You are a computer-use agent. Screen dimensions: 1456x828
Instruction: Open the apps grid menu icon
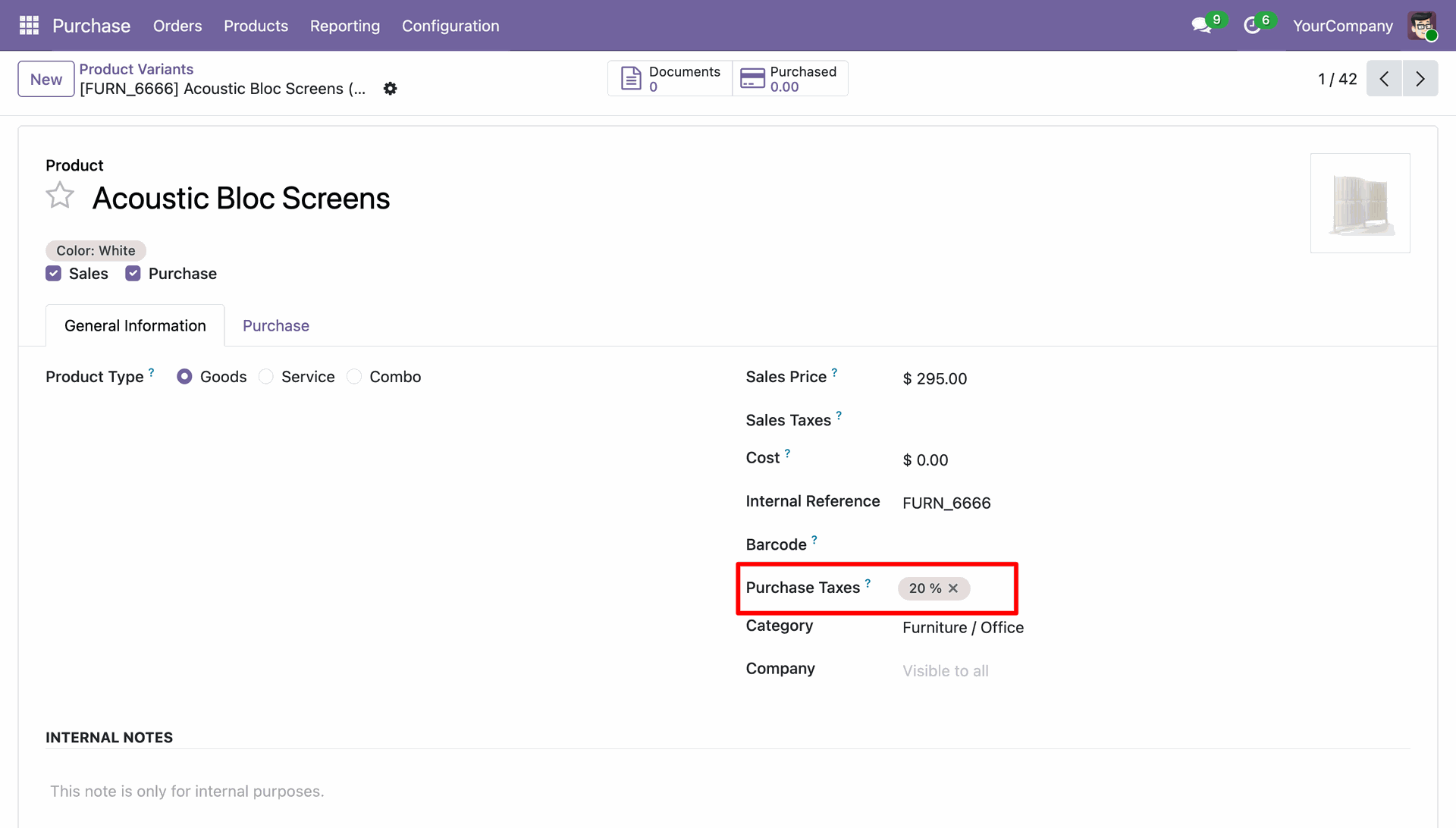pyautogui.click(x=29, y=26)
